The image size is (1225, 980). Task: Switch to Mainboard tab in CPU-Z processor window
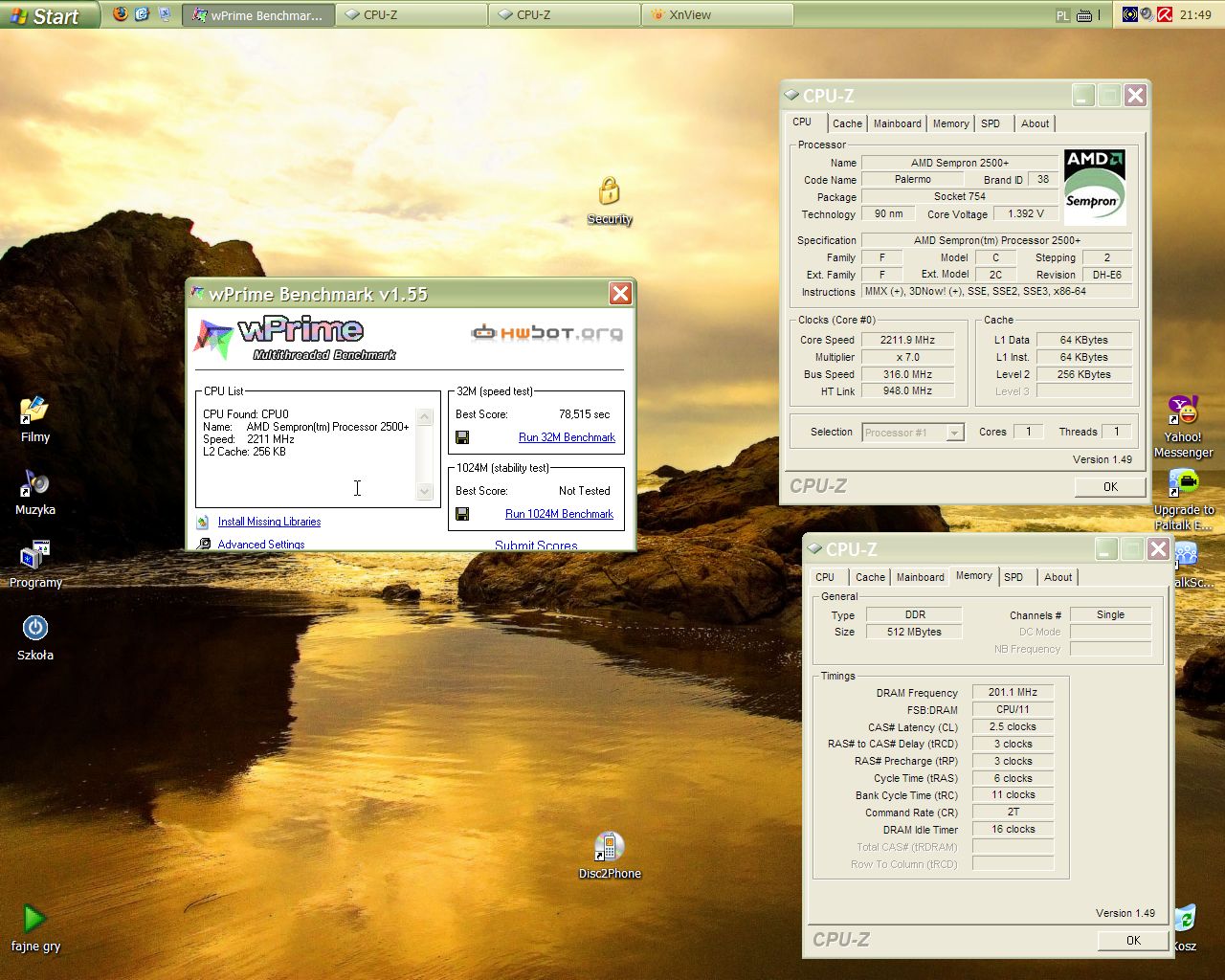(898, 123)
